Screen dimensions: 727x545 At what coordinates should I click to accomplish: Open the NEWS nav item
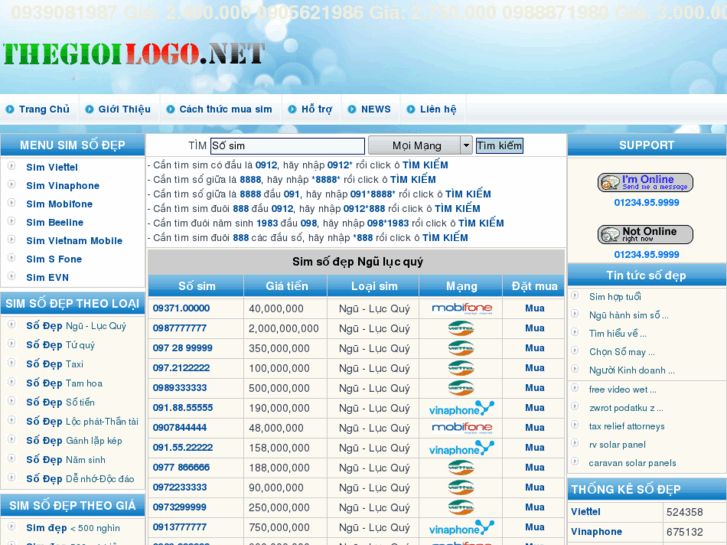click(376, 109)
